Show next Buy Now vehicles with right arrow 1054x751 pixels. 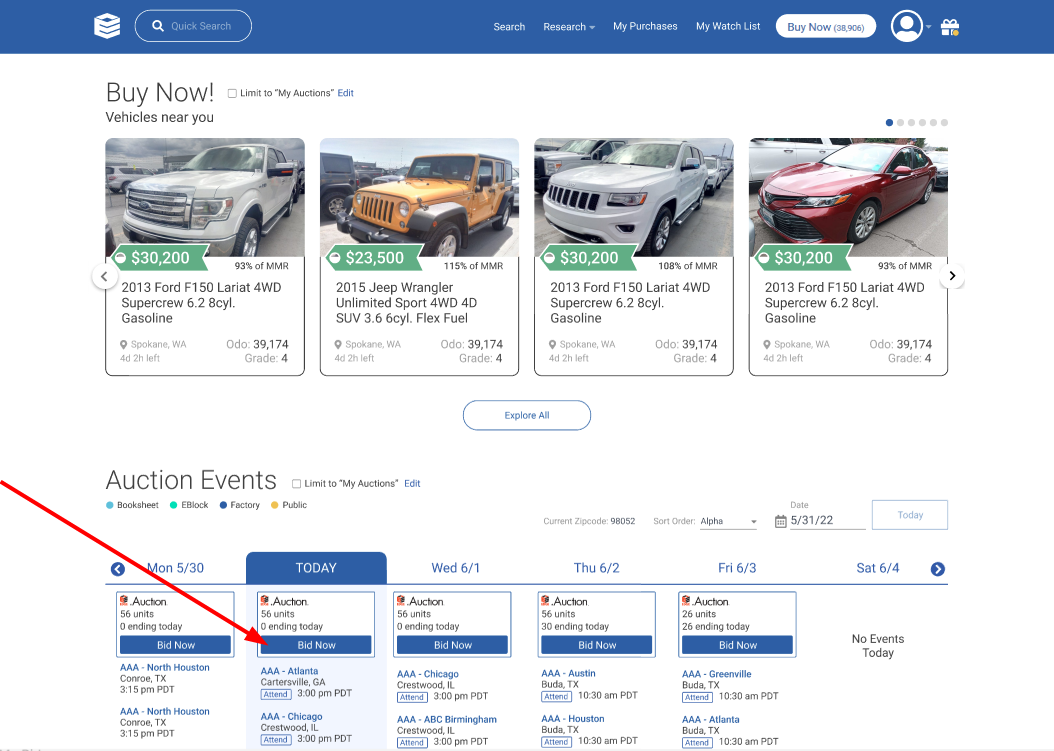pos(952,276)
